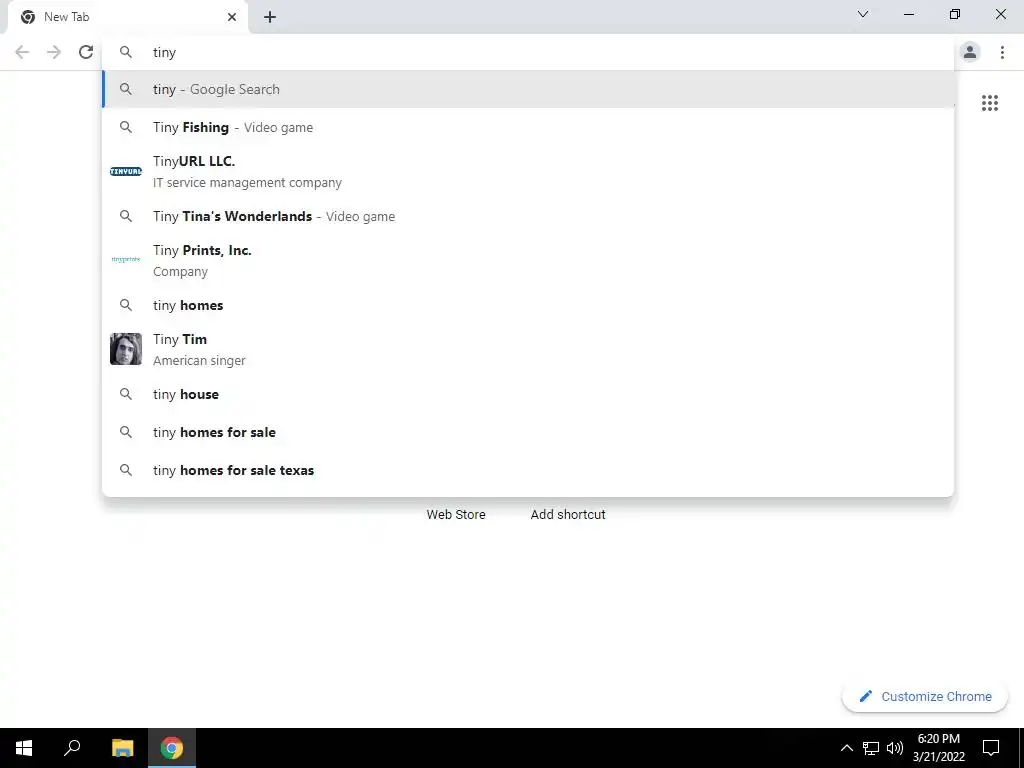This screenshot has height=768, width=1024.
Task: Open the Google apps grid icon
Action: click(989, 103)
